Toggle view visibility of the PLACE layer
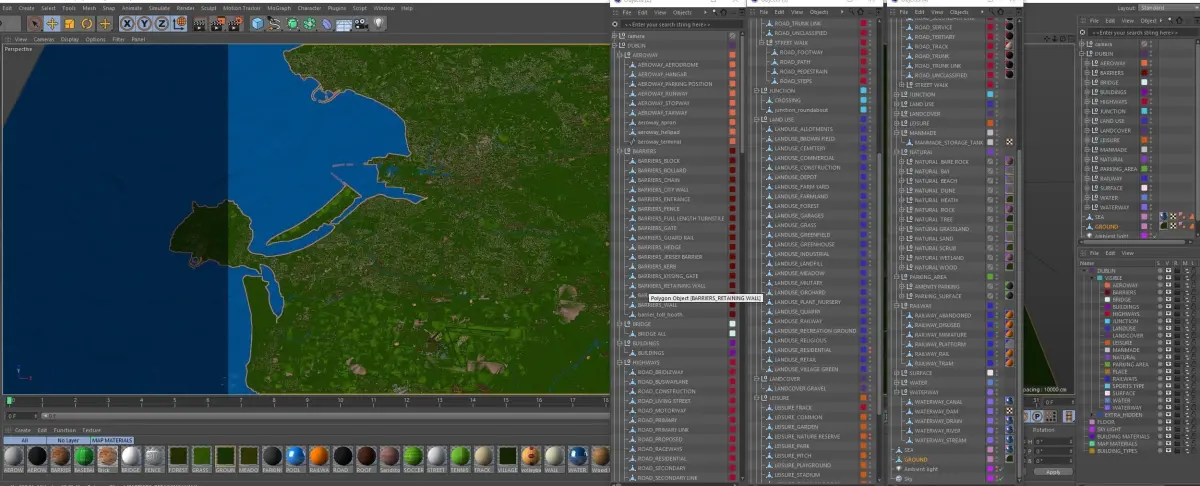1200x486 pixels. click(1168, 372)
